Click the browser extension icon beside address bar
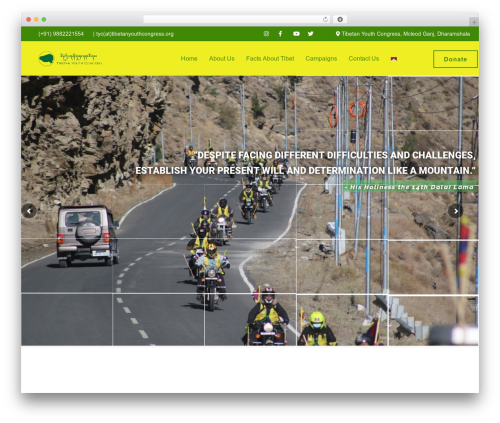 pyautogui.click(x=340, y=19)
